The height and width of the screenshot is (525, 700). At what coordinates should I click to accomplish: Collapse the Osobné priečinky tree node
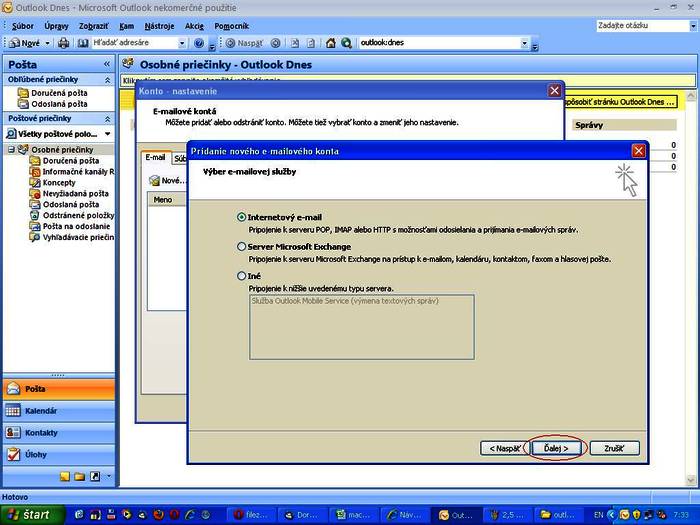[11, 150]
